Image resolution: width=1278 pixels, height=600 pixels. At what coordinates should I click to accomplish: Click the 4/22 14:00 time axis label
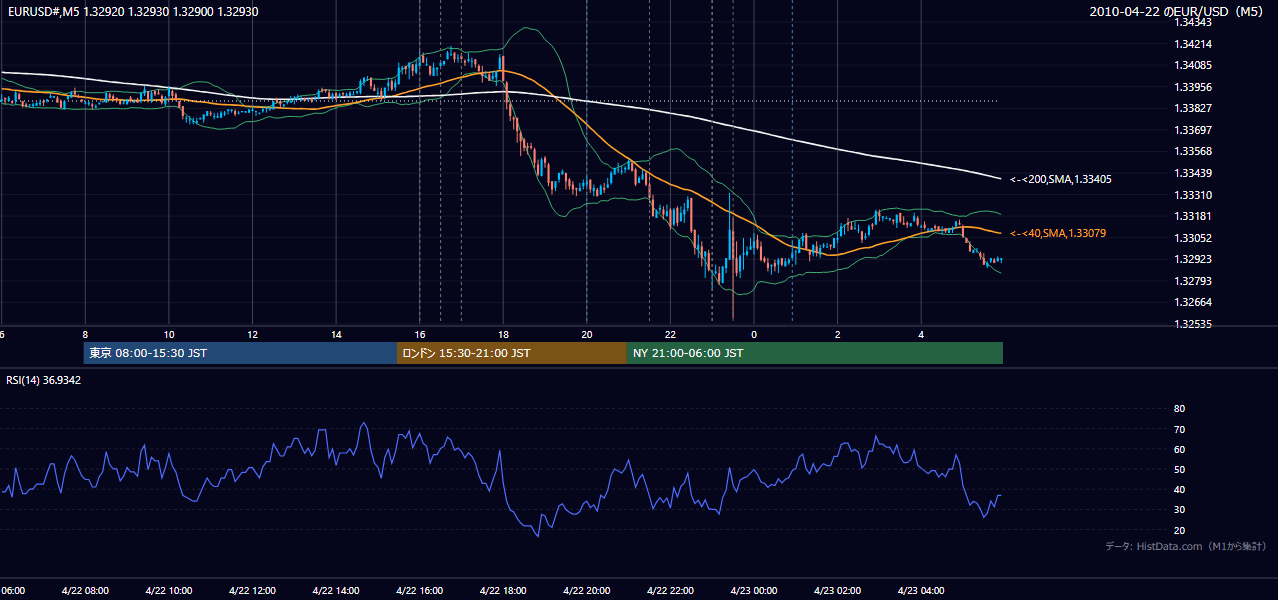pyautogui.click(x=336, y=590)
